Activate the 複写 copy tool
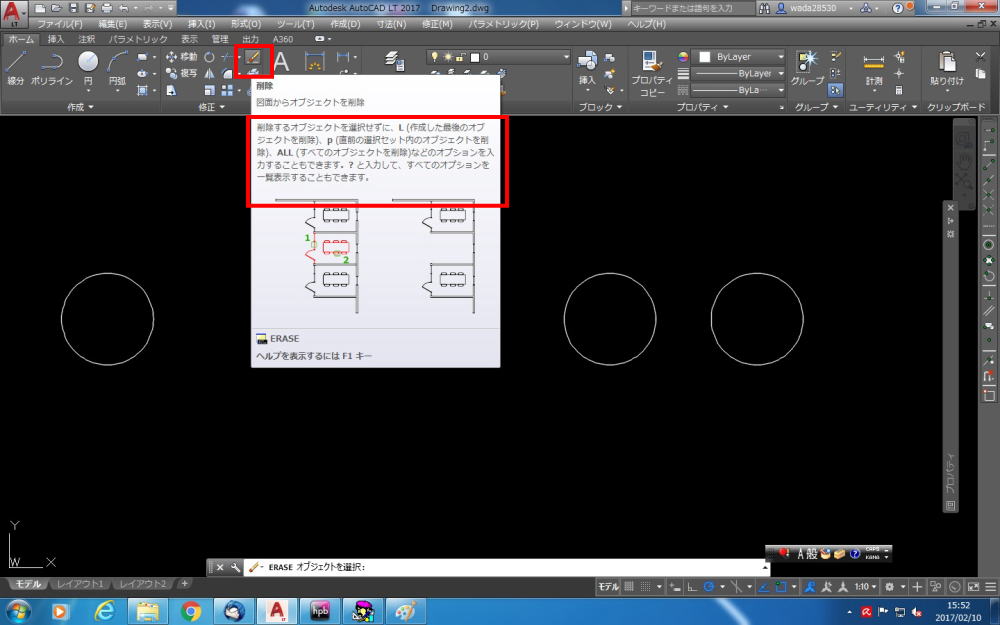 182,73
